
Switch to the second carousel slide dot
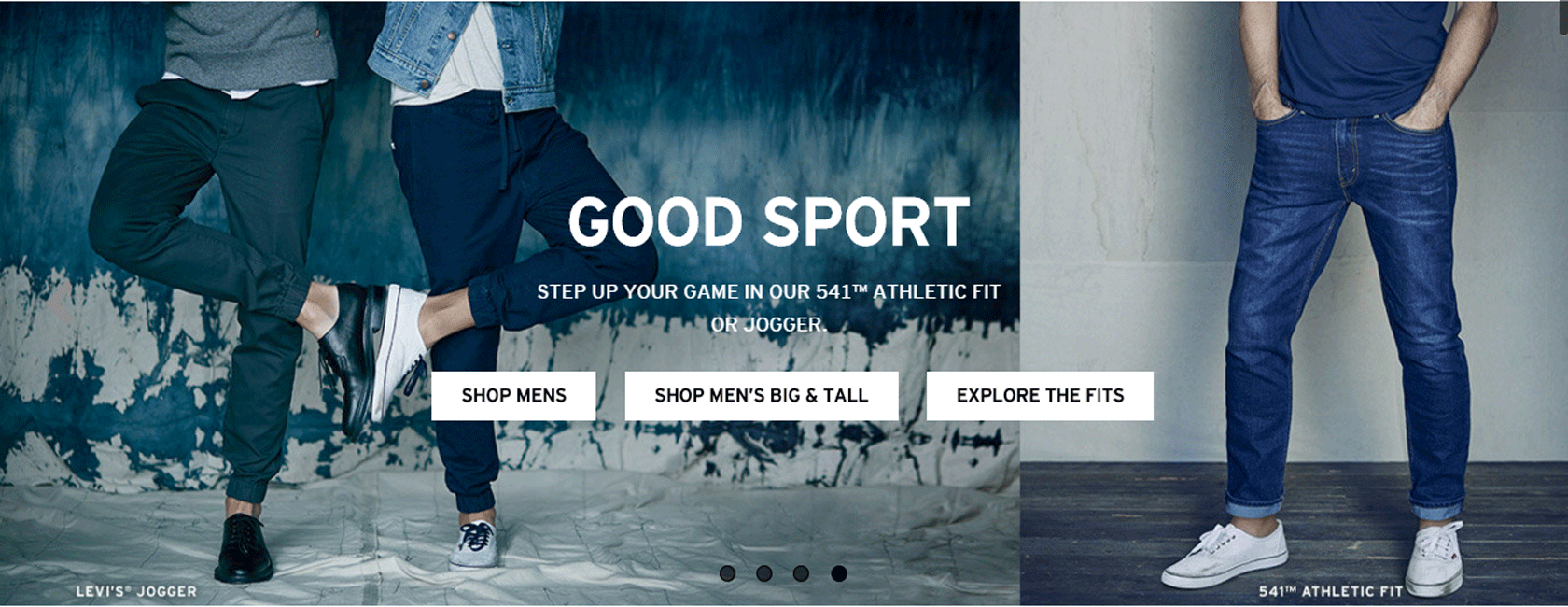(x=764, y=573)
